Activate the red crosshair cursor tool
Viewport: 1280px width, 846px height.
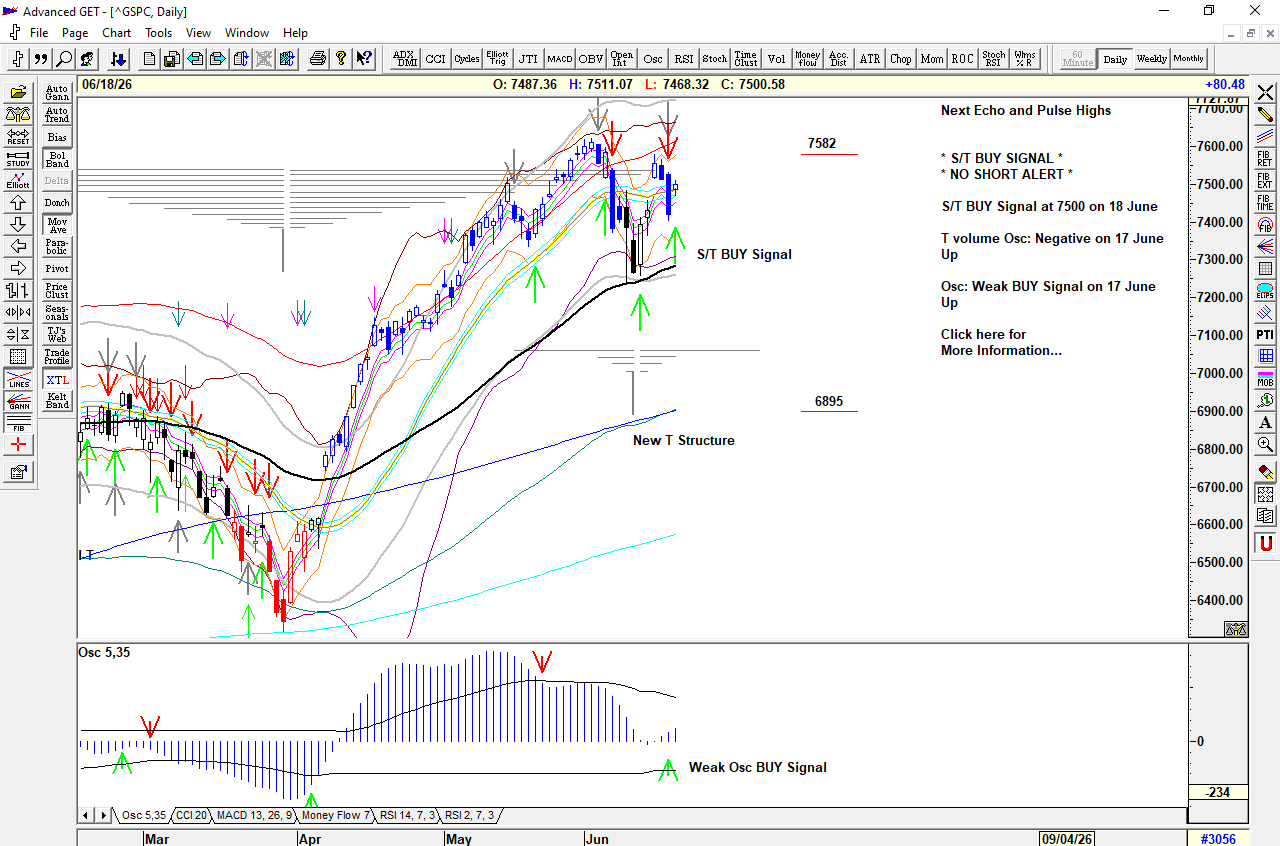coord(18,445)
